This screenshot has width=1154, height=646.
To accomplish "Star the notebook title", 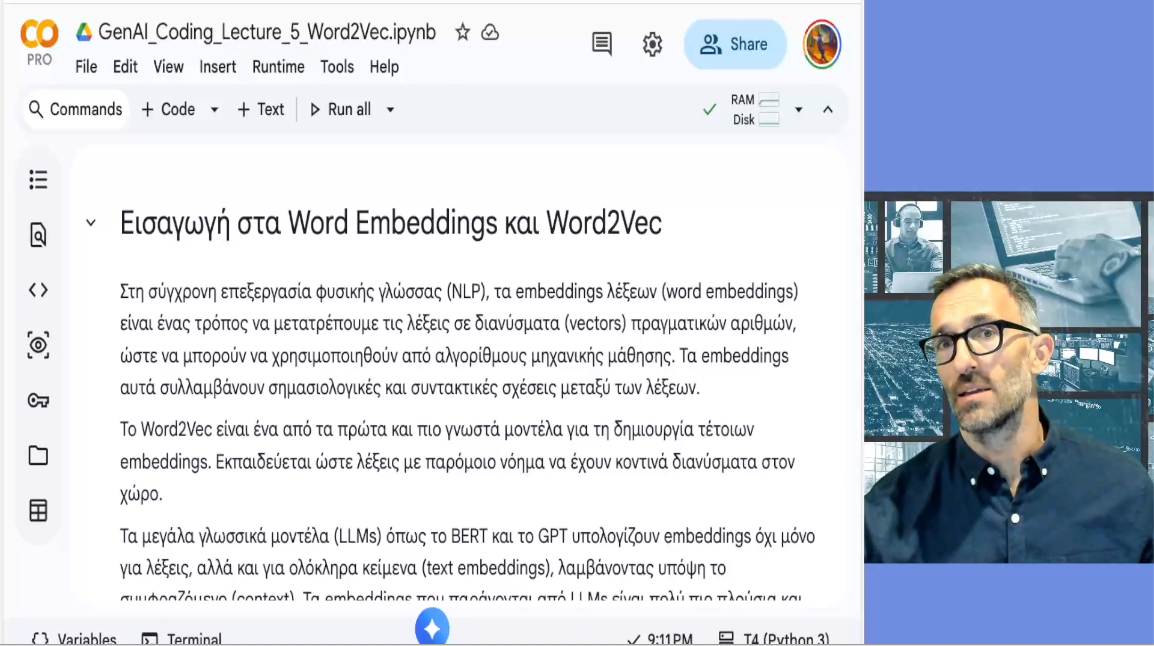I will point(462,32).
